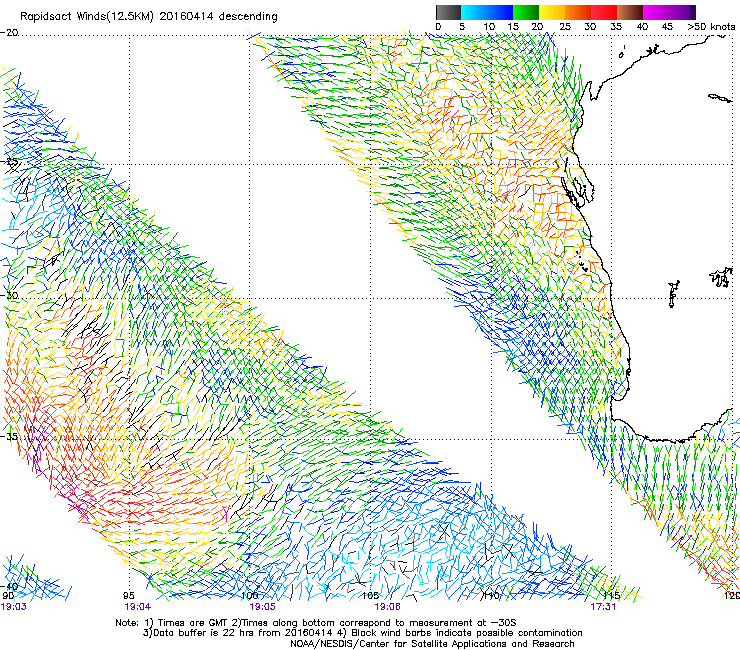Click the magenta 40-45 knots legend swatch
The image size is (740, 650).
click(x=656, y=12)
